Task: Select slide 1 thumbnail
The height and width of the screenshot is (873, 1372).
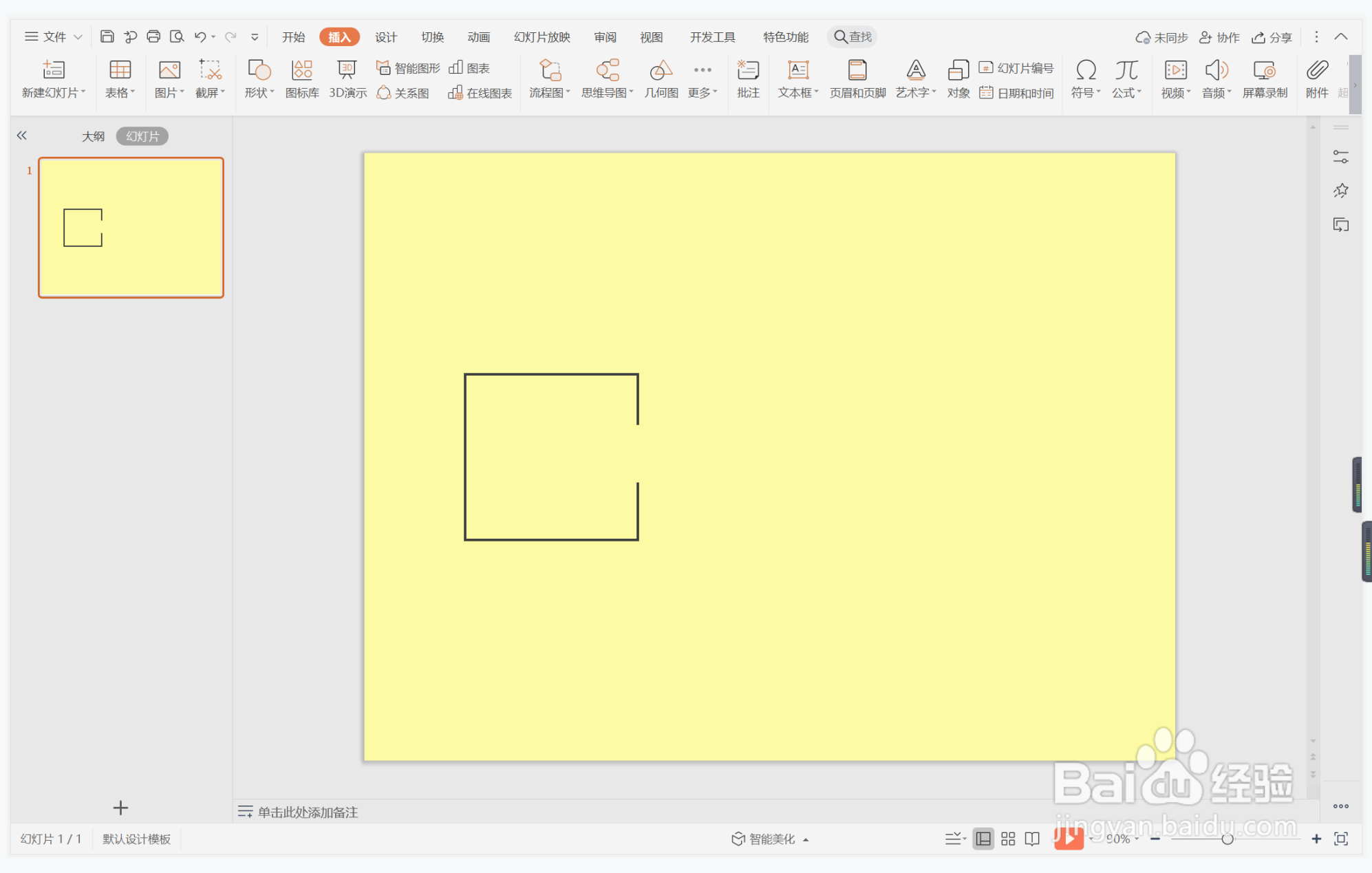Action: point(131,228)
